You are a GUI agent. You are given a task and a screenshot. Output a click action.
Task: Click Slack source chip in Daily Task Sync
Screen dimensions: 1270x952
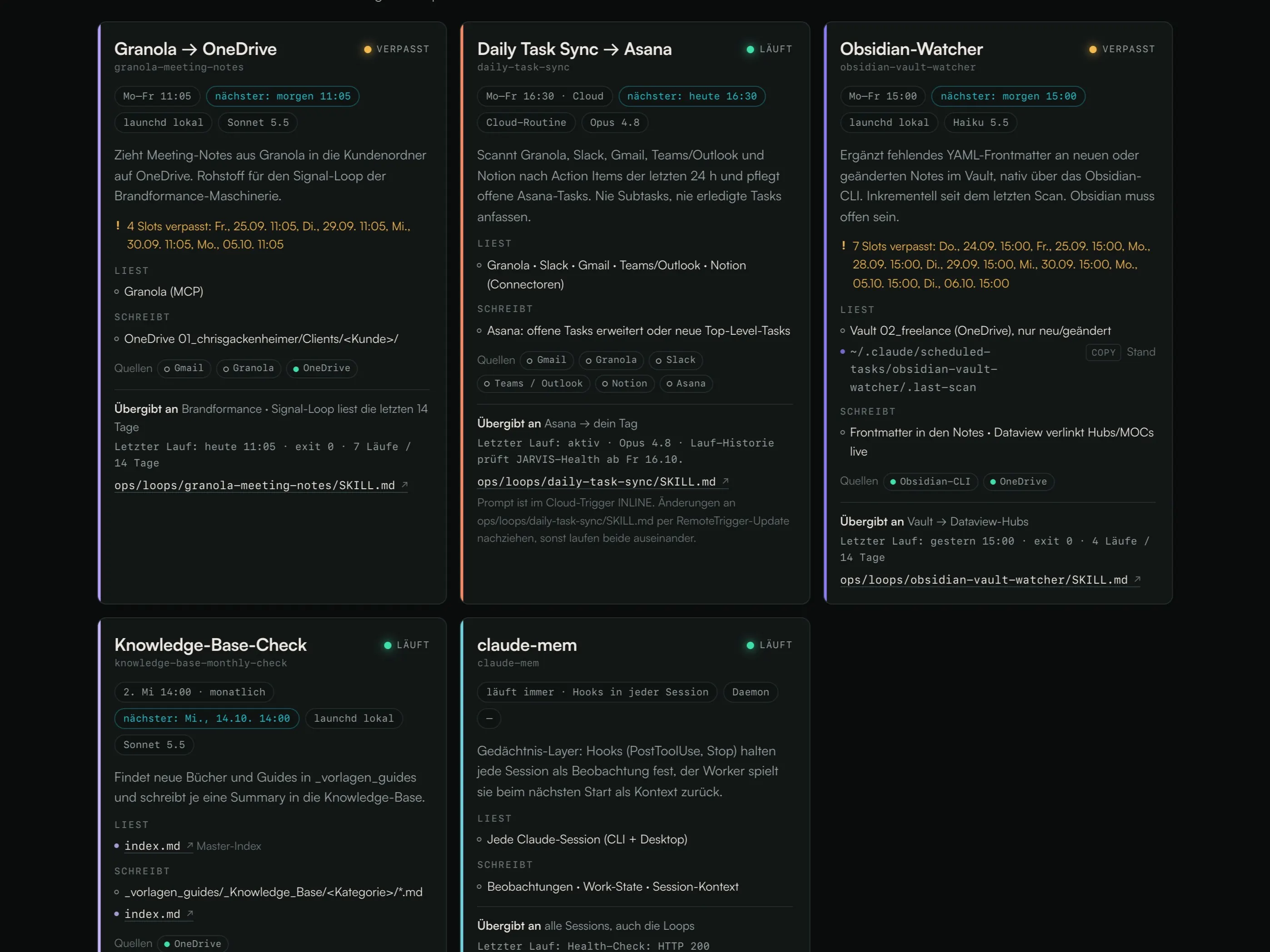(x=676, y=360)
